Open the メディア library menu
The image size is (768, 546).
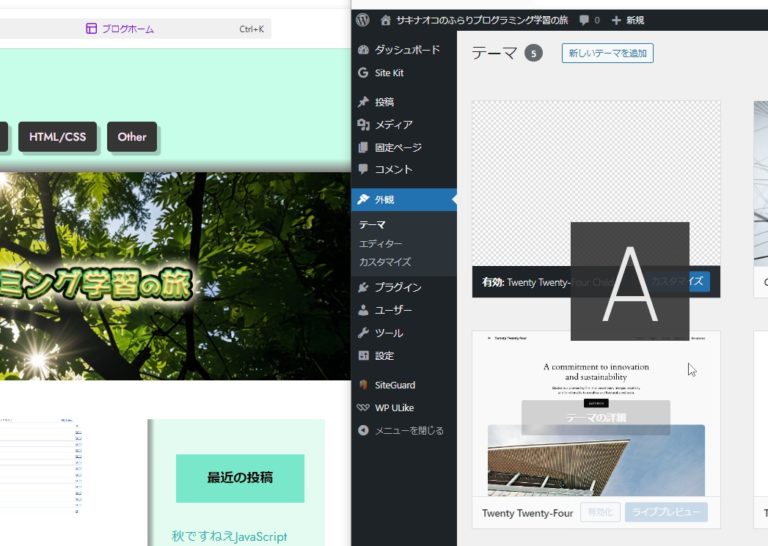pos(393,125)
